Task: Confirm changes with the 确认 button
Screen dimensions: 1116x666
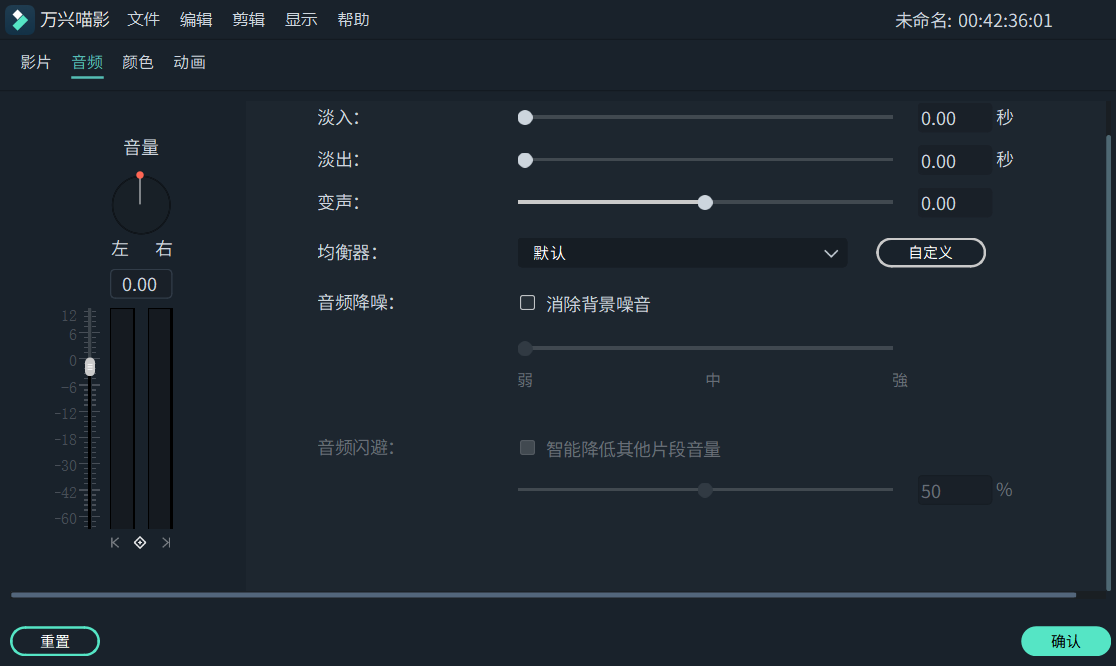Action: pos(1066,641)
